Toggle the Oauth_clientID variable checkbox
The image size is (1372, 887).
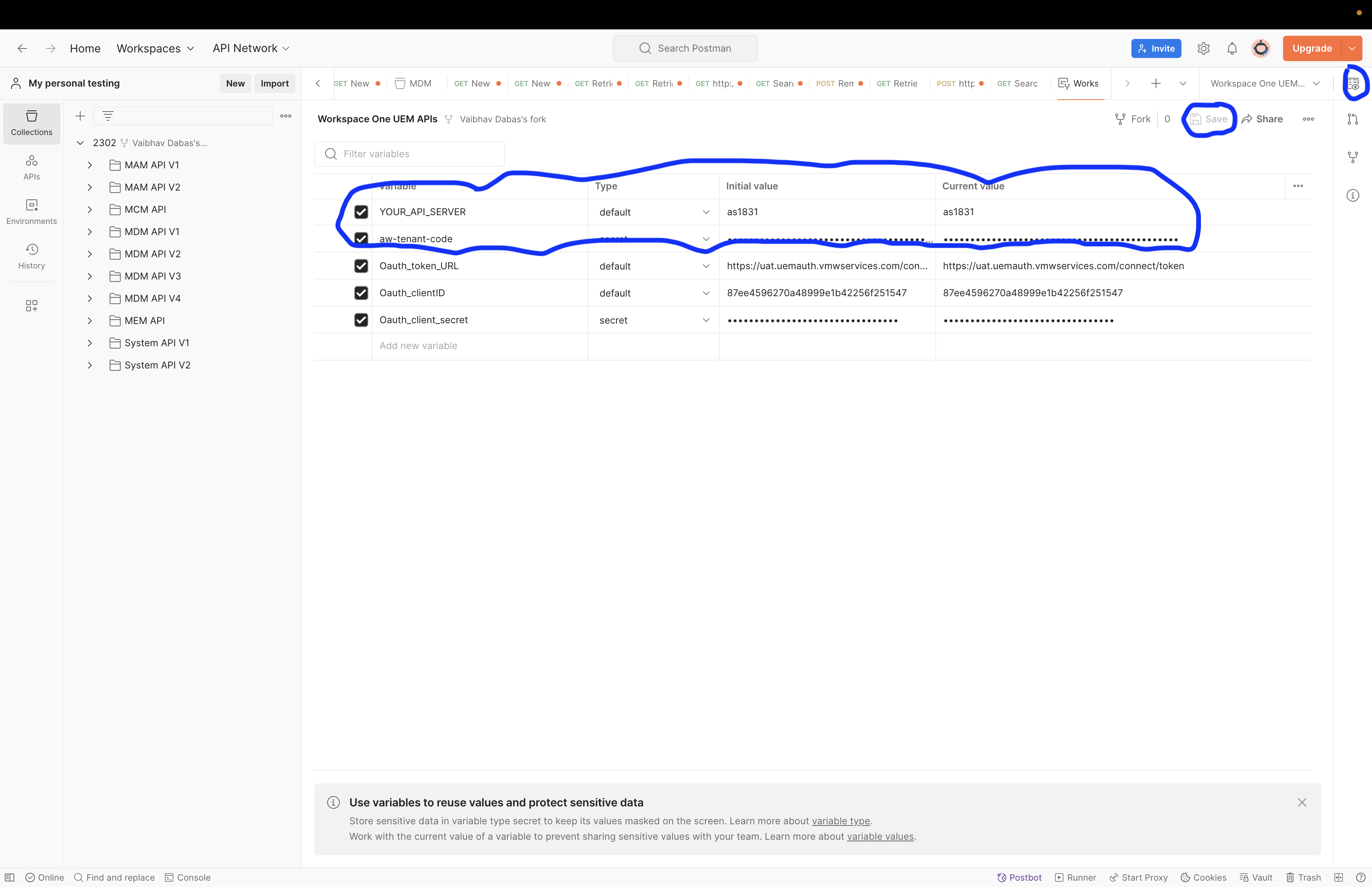pos(361,293)
